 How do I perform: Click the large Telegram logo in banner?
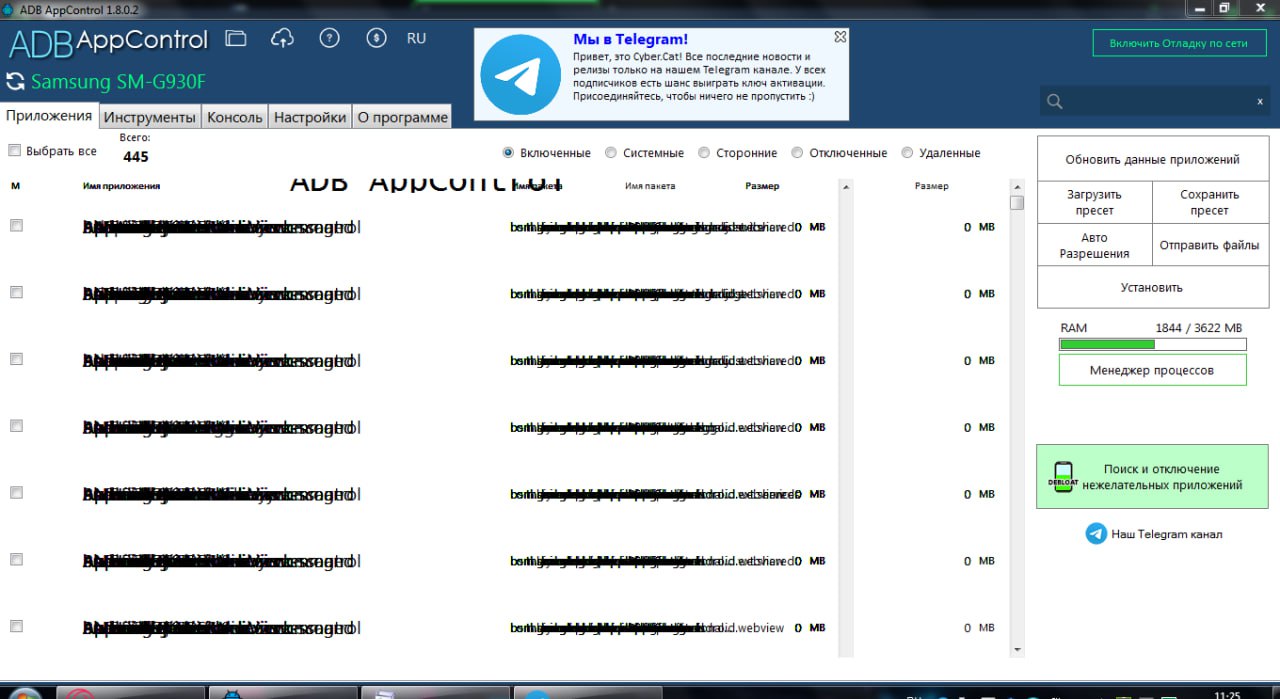point(520,75)
